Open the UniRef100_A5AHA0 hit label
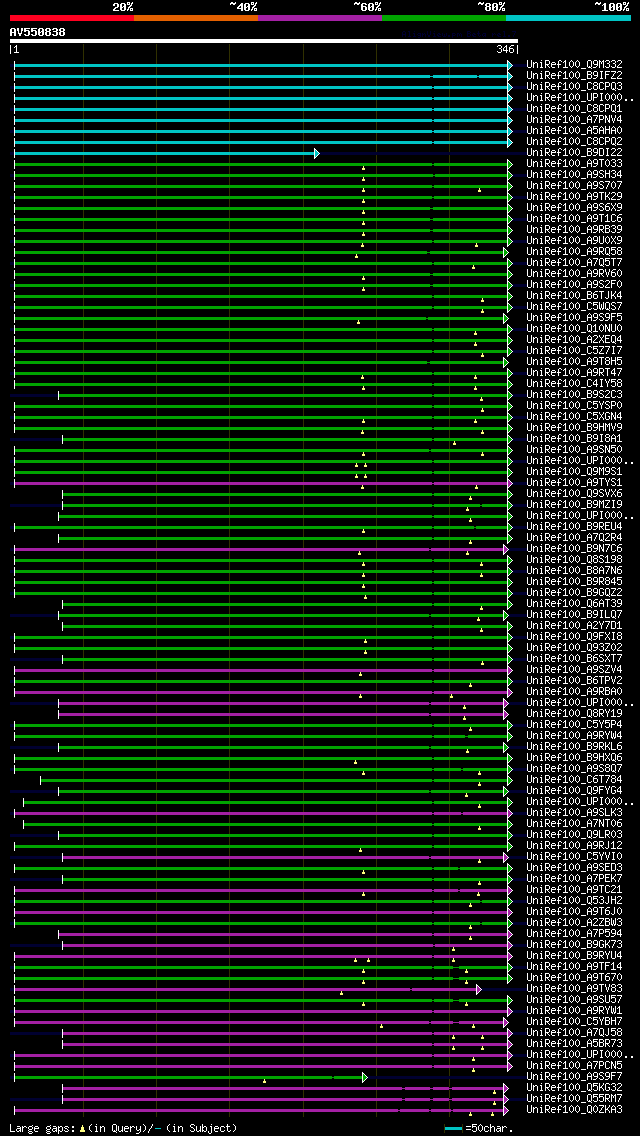Screen dimensions: 640x1136 (x=575, y=130)
